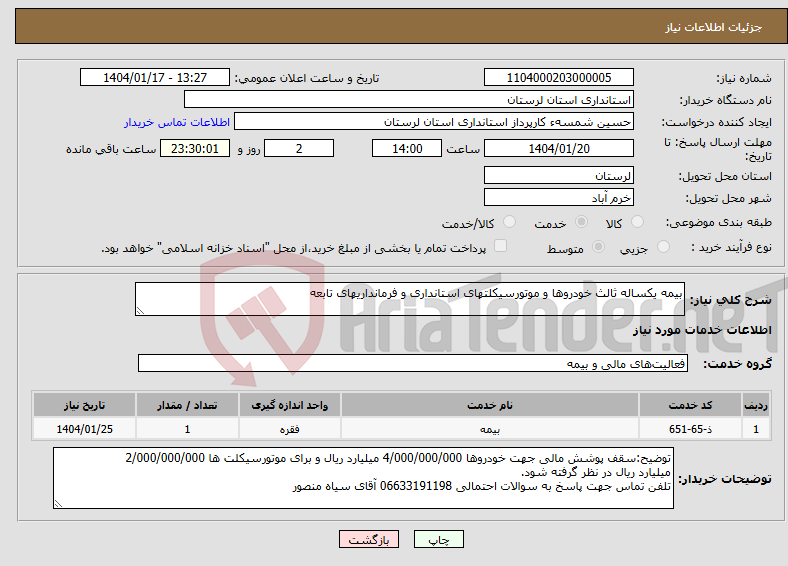Click the buyer notes textarea resize handle

[x=58, y=504]
